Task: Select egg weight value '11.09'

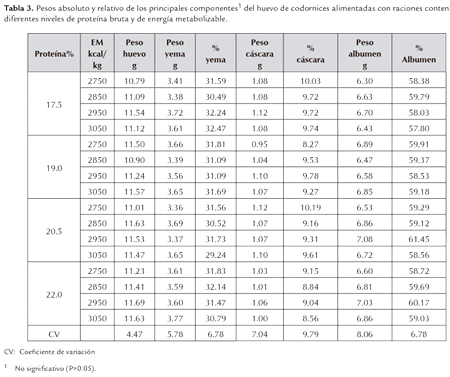Action: click(134, 97)
